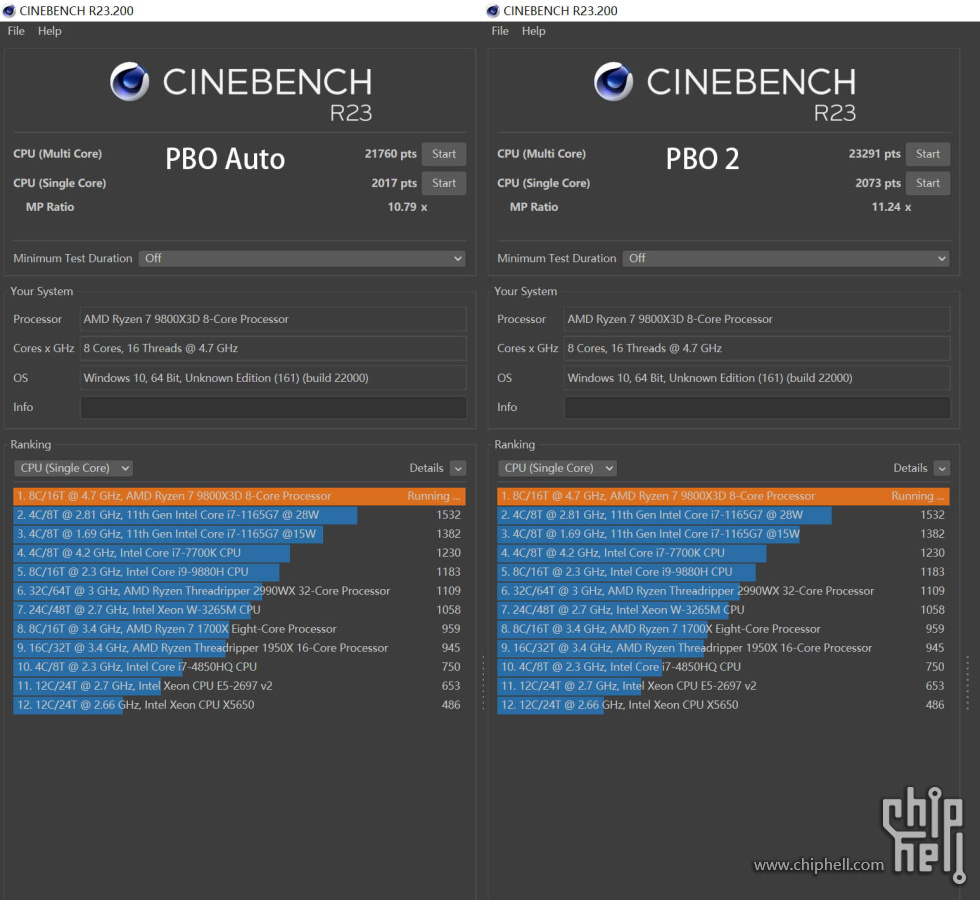Expand Details arrow in right window ranking
980x900 pixels.
(942, 468)
